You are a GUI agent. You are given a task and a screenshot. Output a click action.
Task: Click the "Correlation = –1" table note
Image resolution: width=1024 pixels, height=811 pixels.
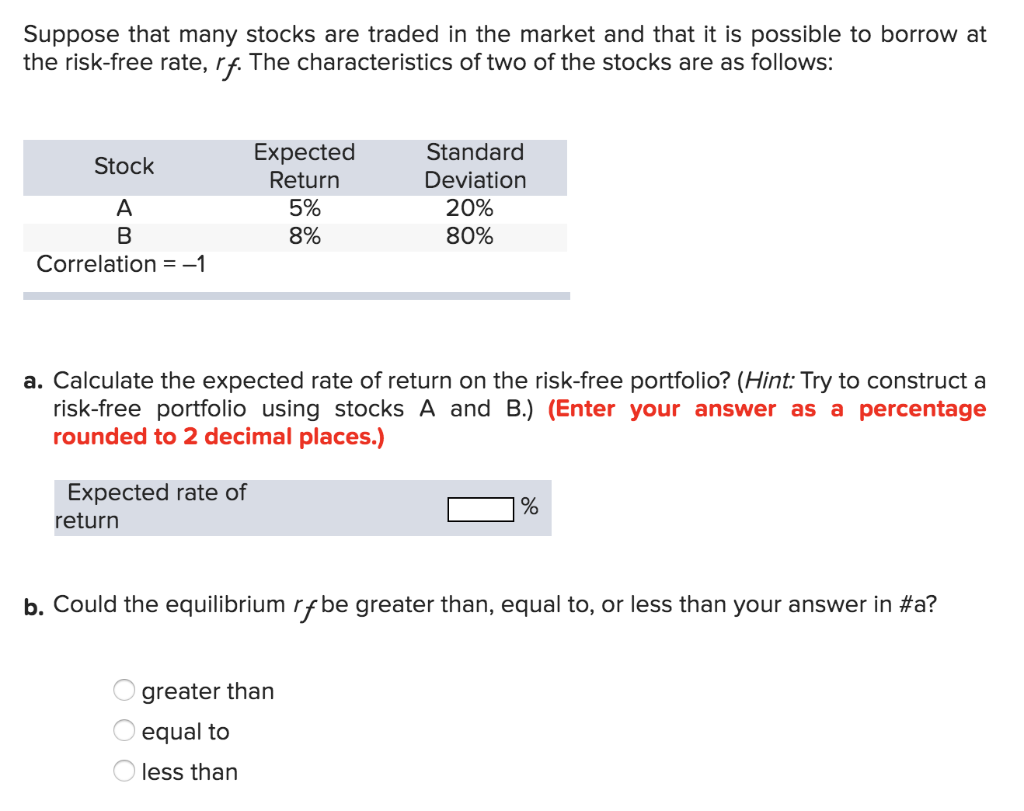point(121,264)
